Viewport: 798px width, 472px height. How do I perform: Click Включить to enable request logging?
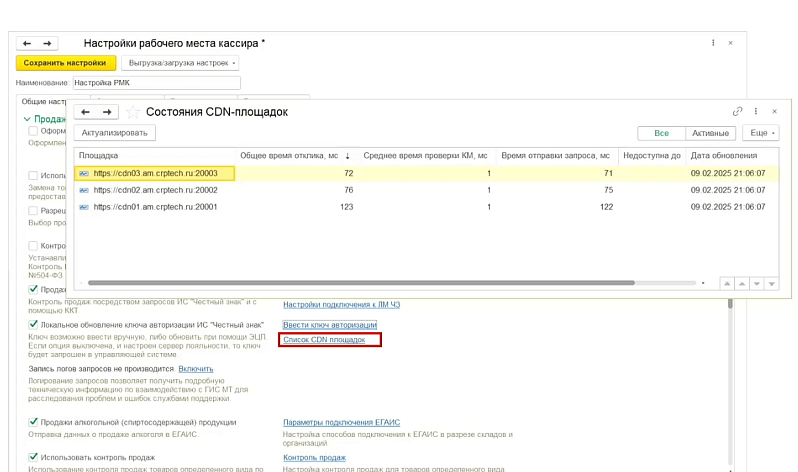(x=195, y=369)
